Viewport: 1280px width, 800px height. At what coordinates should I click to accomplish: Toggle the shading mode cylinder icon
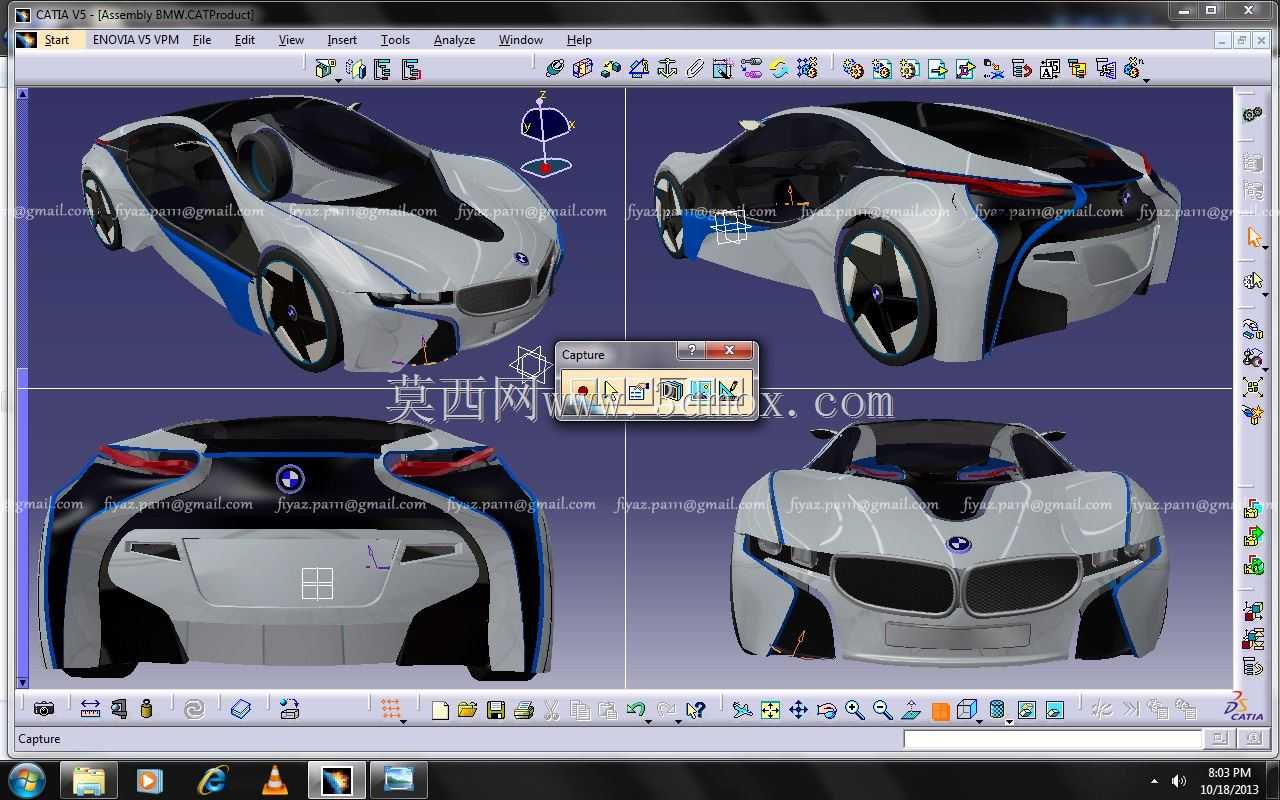pos(996,710)
